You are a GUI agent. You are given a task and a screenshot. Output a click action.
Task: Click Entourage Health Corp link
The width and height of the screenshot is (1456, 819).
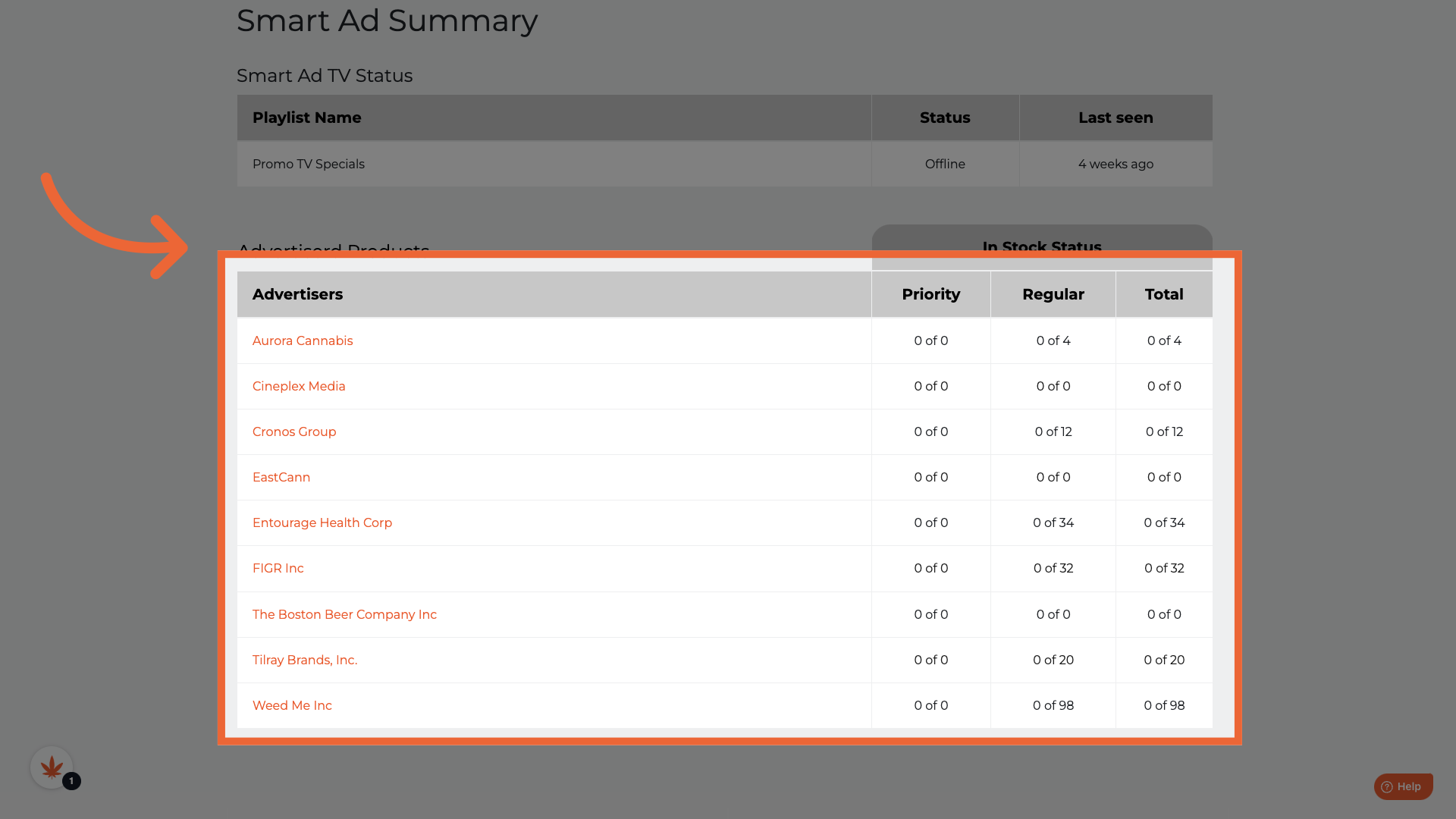[x=322, y=522]
